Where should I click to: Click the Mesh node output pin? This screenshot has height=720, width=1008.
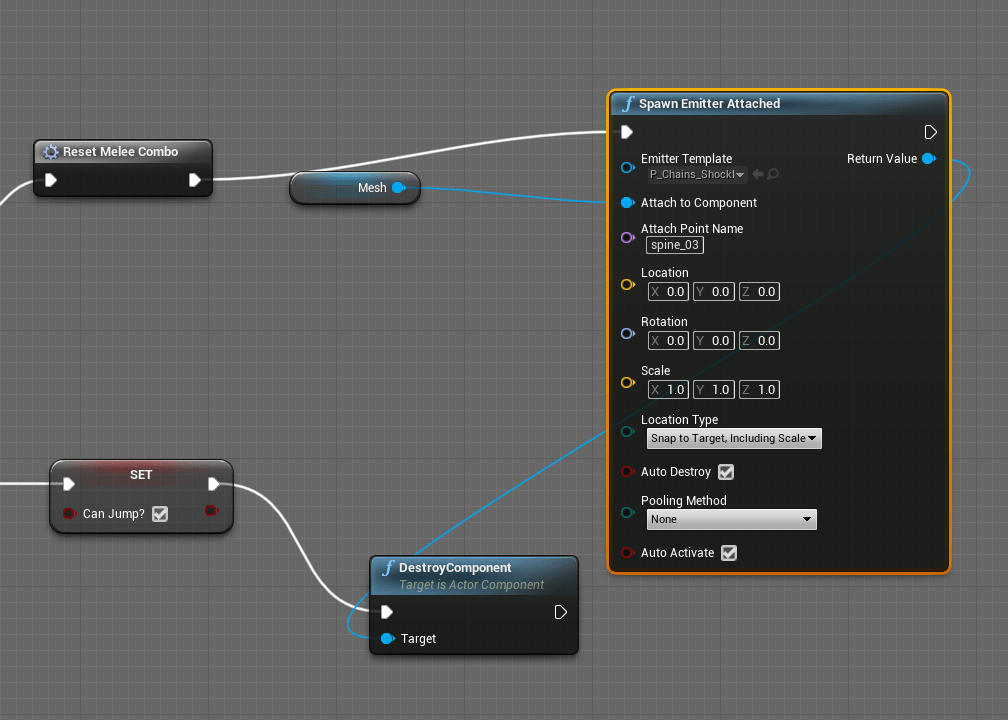click(398, 188)
